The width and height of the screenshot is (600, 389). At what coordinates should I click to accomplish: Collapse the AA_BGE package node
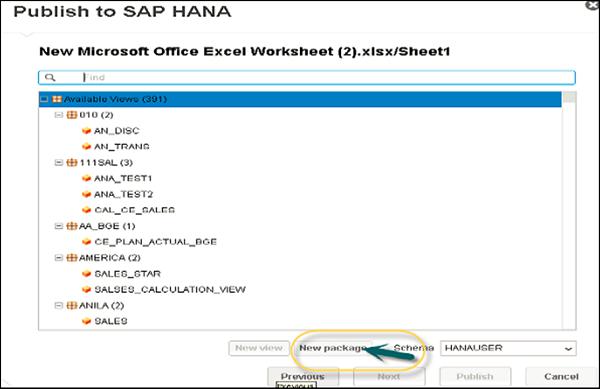(x=59, y=226)
